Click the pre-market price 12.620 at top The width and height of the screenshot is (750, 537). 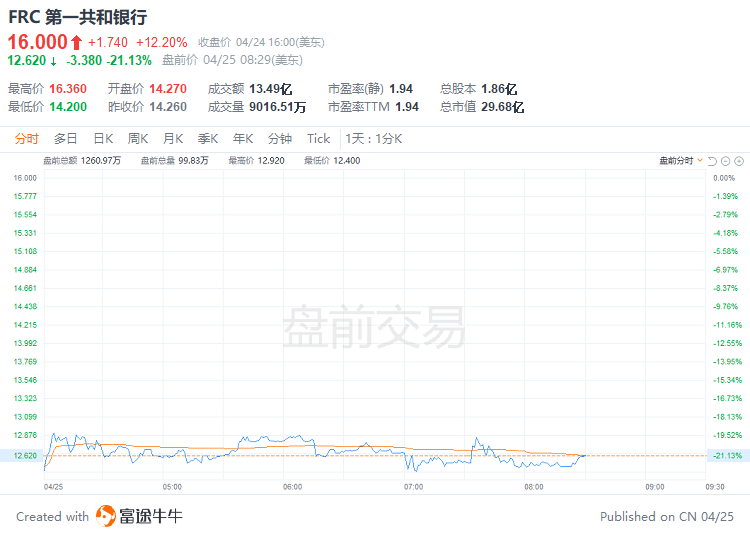(27, 60)
